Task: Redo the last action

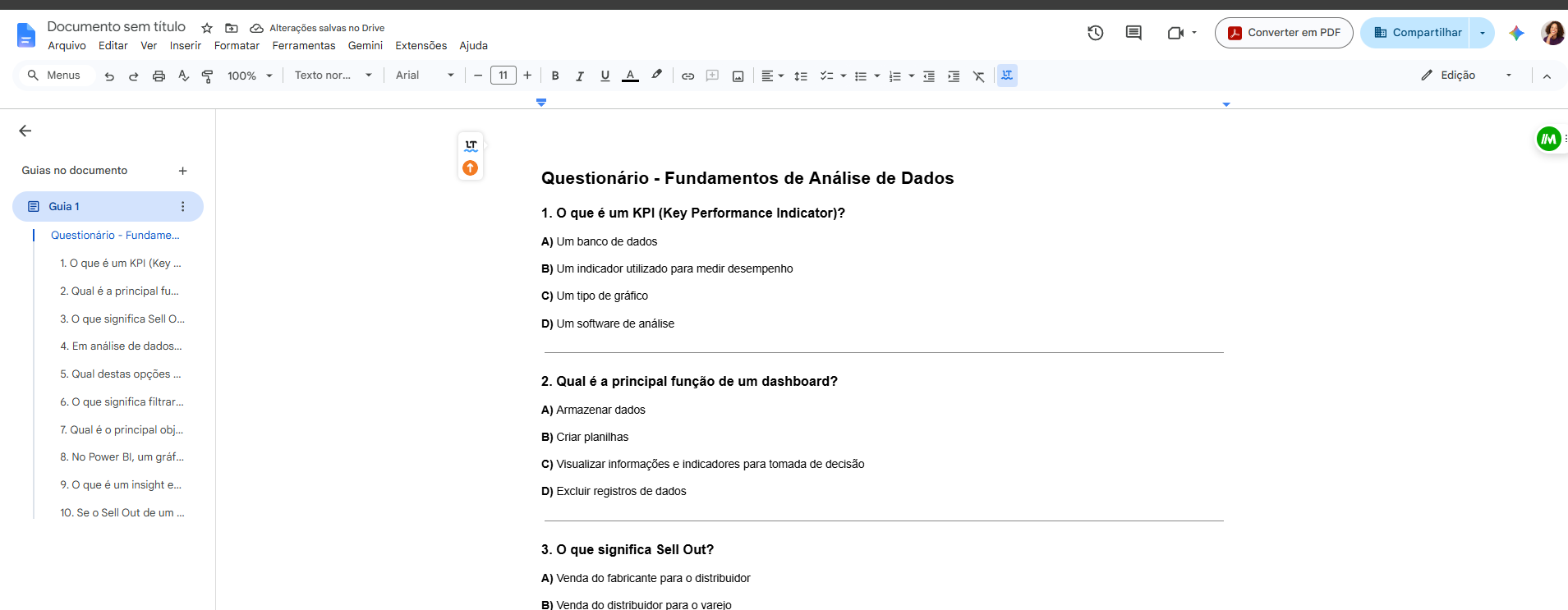Action: (133, 76)
